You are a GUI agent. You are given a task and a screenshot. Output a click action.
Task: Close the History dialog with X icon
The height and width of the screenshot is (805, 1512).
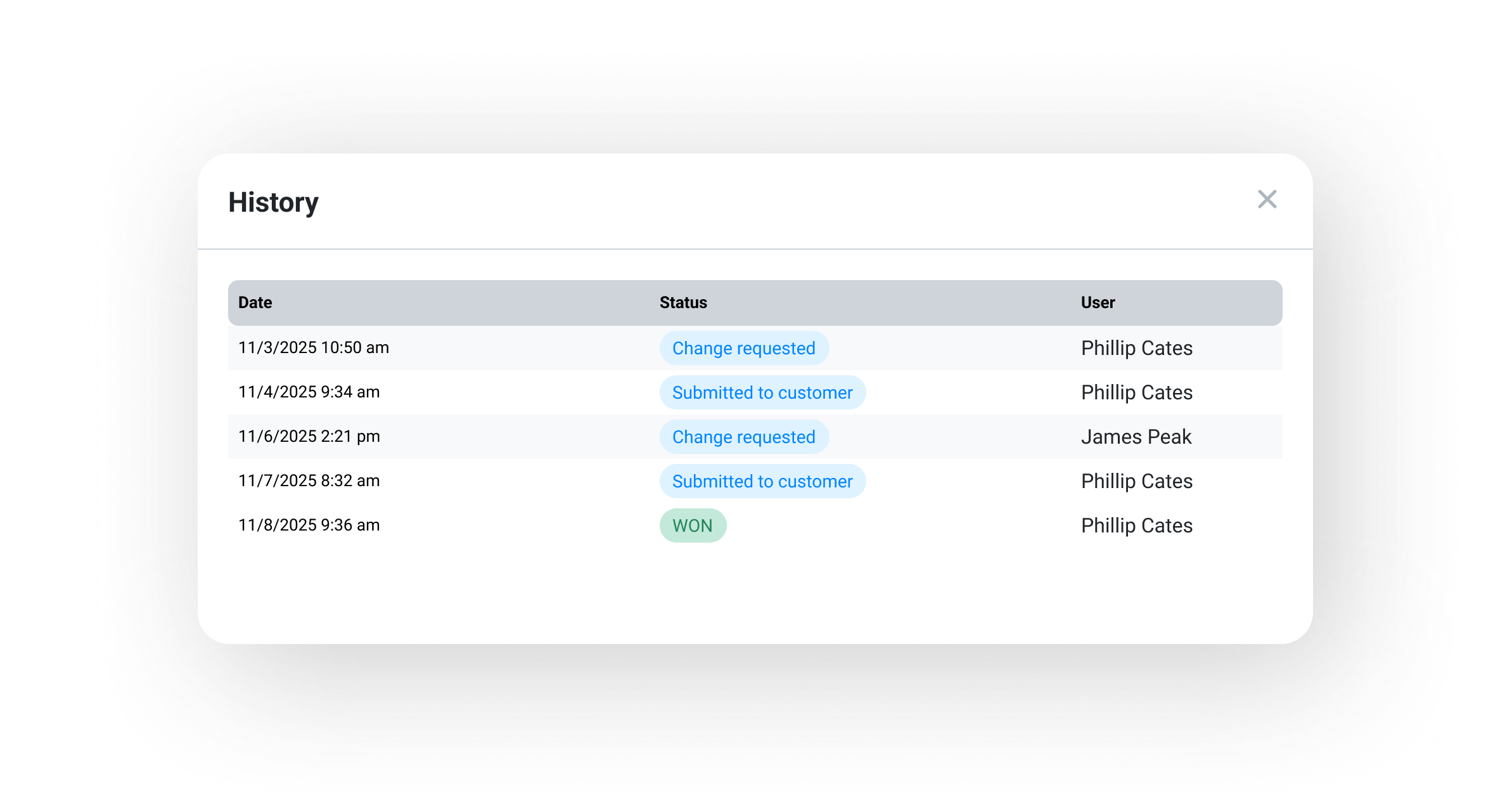(1267, 200)
